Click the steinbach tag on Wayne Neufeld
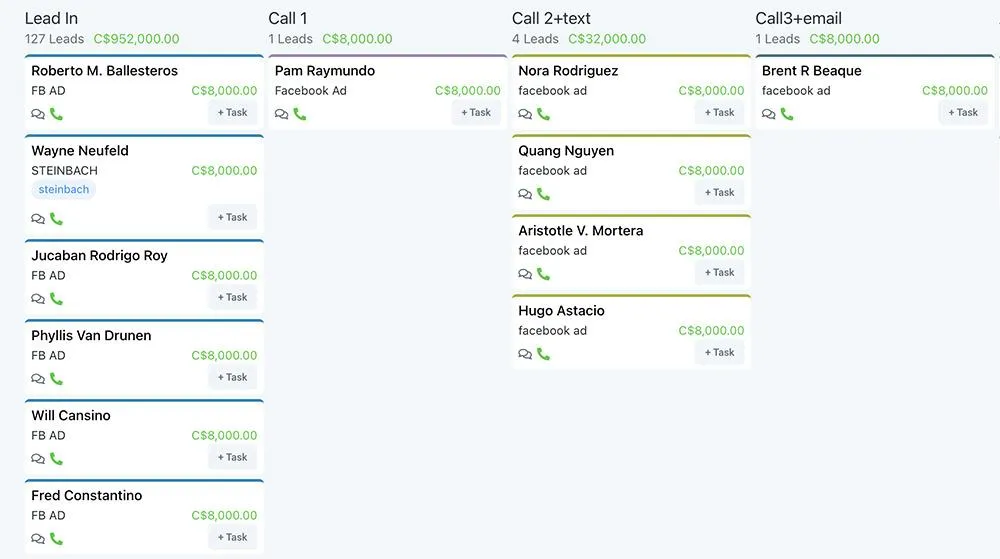1000x559 pixels. [x=64, y=189]
